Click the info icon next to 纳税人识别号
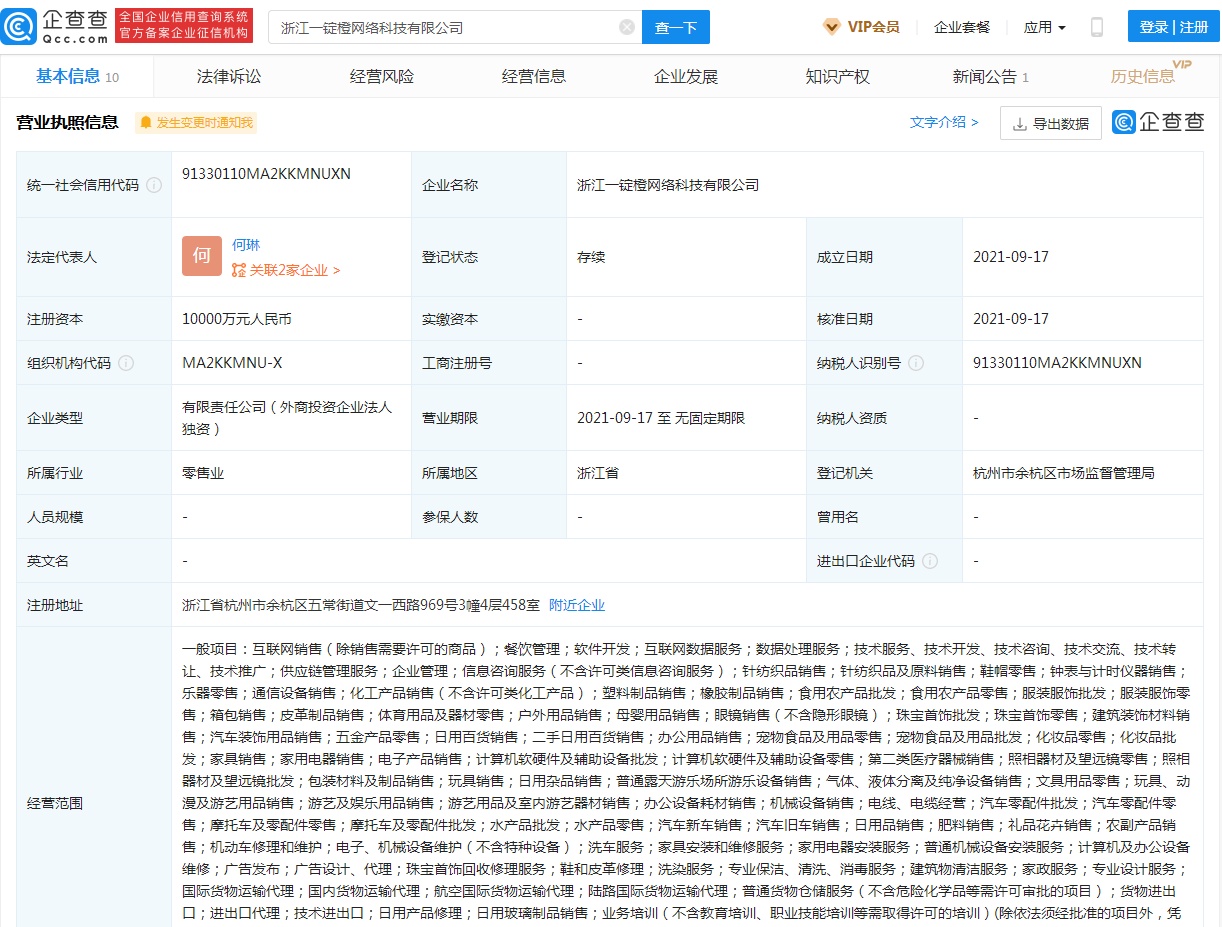The image size is (1222, 927). click(916, 363)
